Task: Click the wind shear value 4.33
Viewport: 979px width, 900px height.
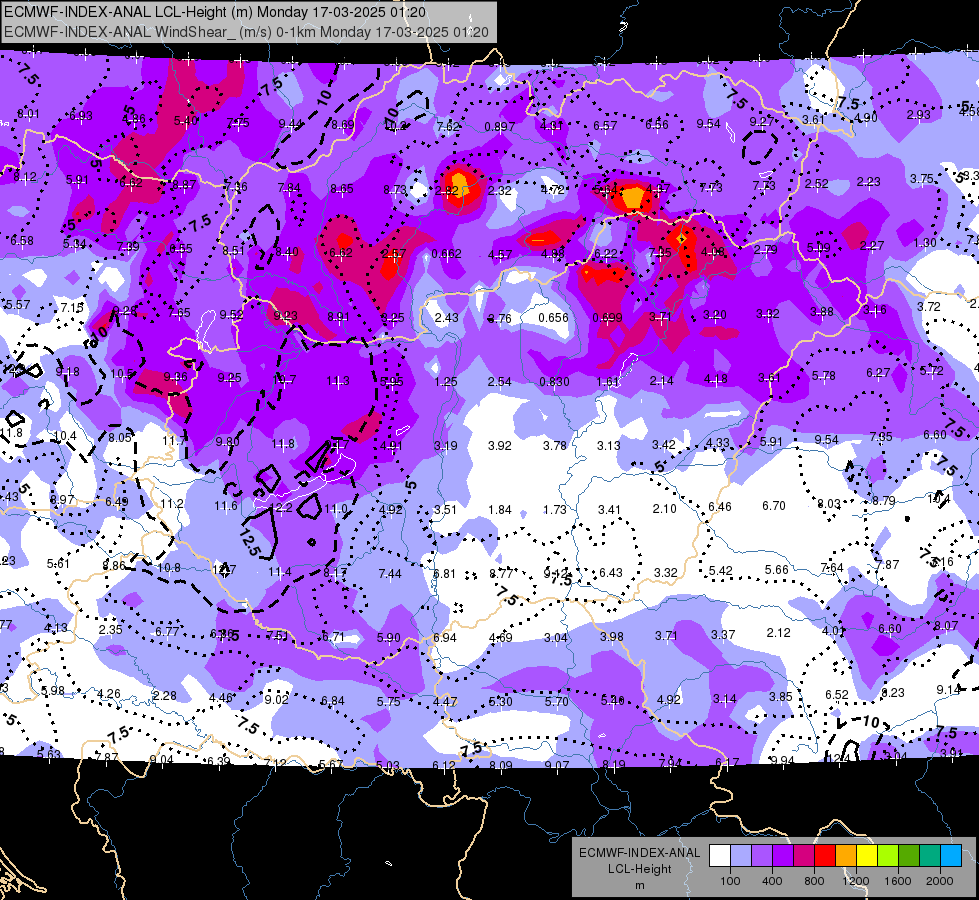Action: pyautogui.click(x=718, y=443)
